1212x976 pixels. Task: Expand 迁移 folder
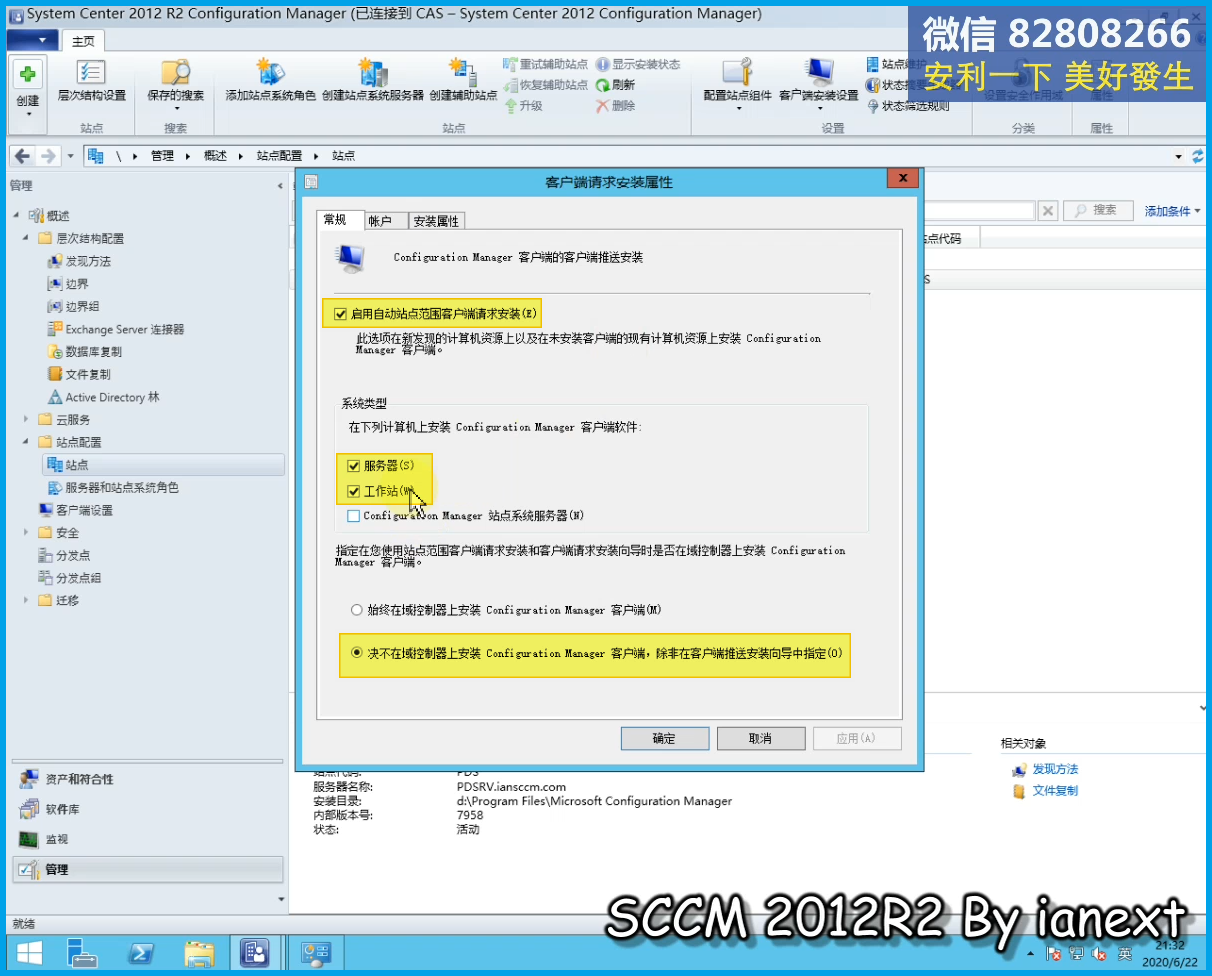[26, 601]
